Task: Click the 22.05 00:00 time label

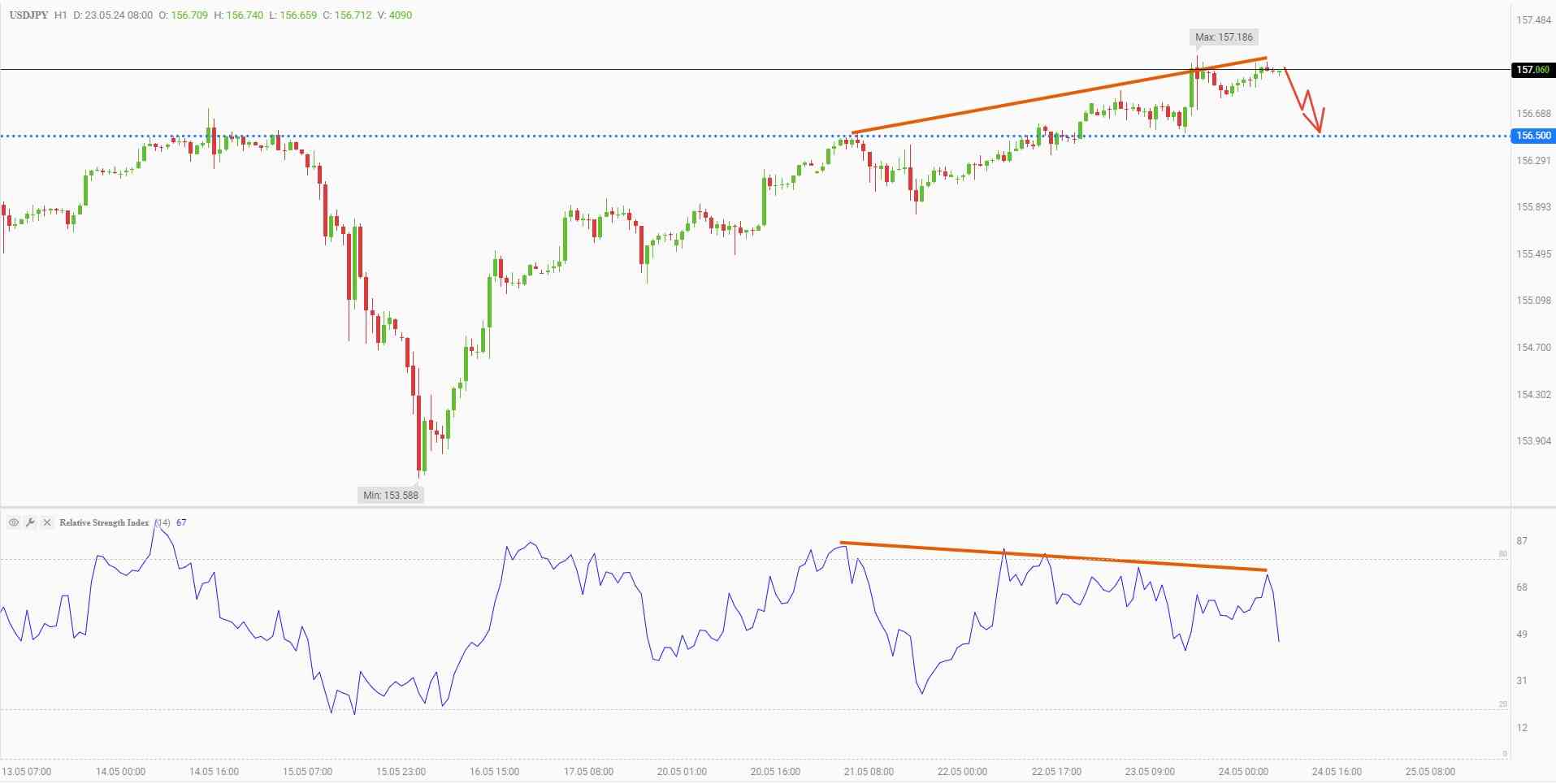Action: click(x=962, y=772)
